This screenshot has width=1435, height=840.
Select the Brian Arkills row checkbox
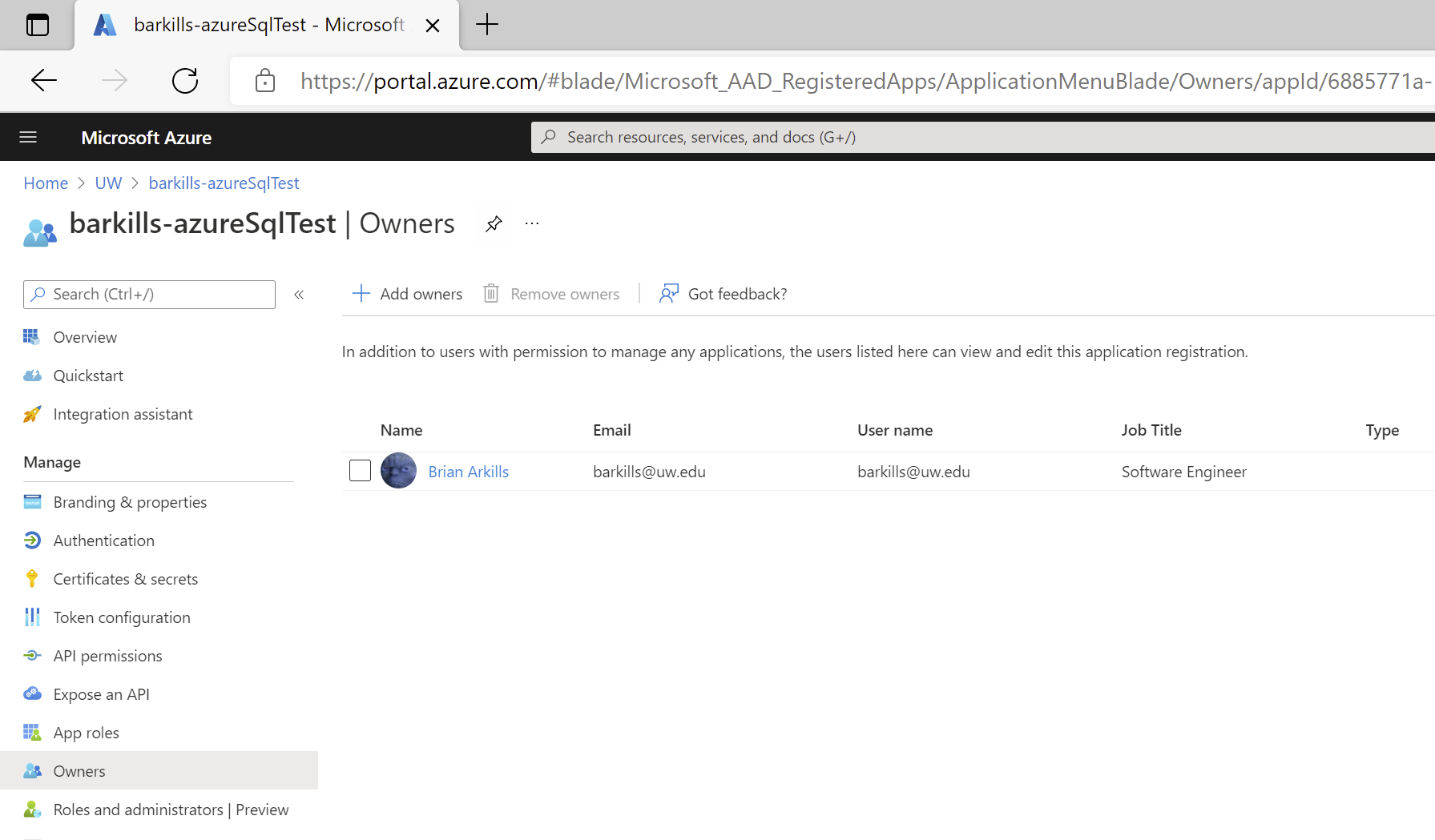pos(360,471)
